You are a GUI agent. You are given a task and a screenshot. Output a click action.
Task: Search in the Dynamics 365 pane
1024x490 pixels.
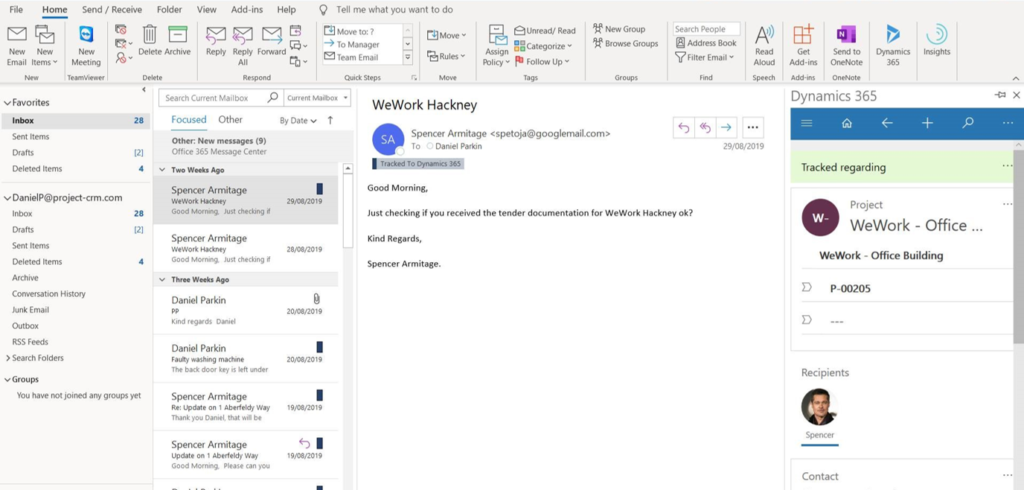pyautogui.click(x=968, y=123)
